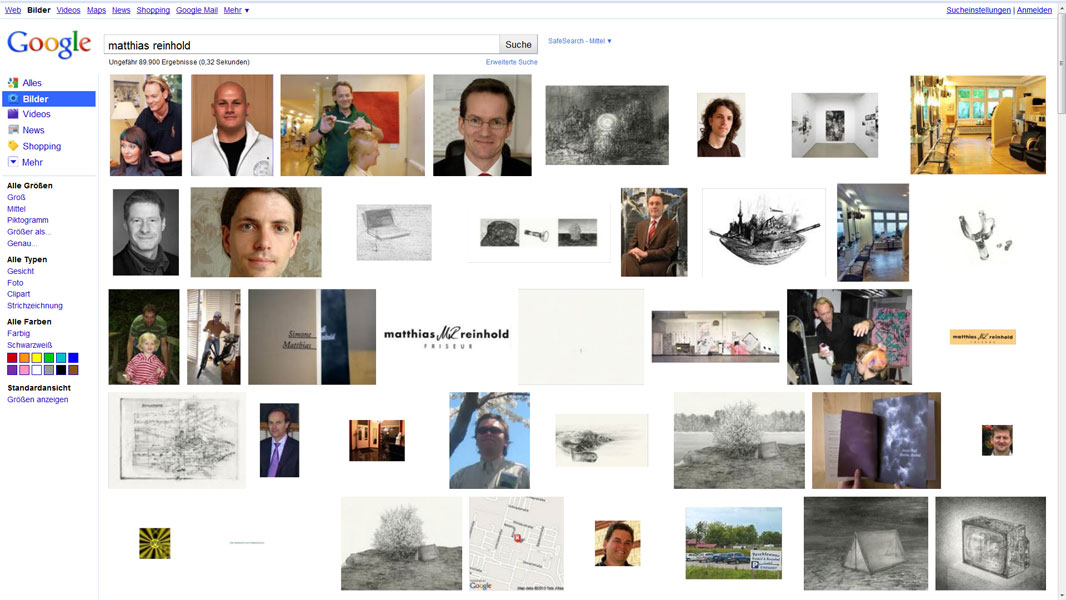This screenshot has width=1066, height=600.
Task: Open the News icon in sidebar
Action: click(13, 130)
